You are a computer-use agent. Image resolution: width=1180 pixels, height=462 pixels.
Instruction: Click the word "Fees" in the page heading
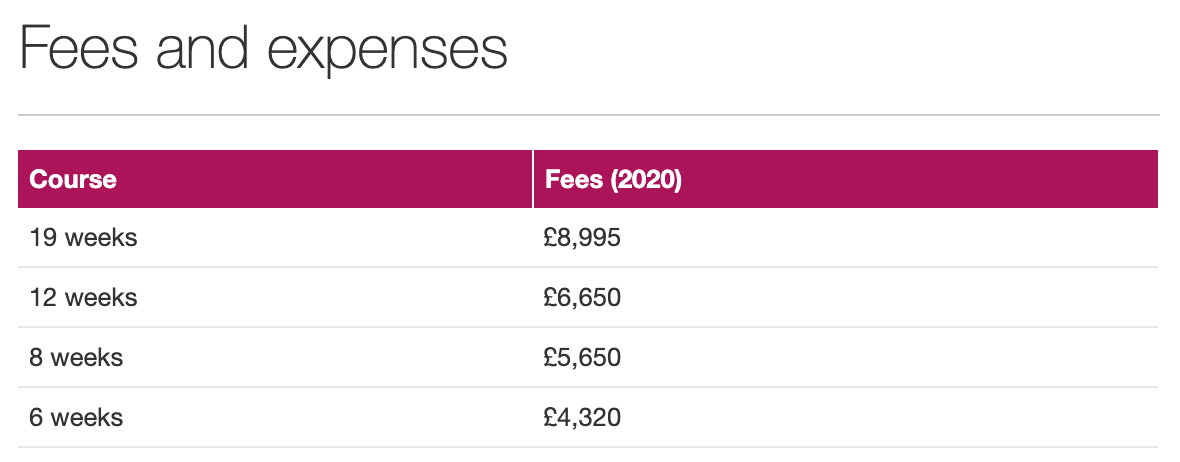(78, 49)
